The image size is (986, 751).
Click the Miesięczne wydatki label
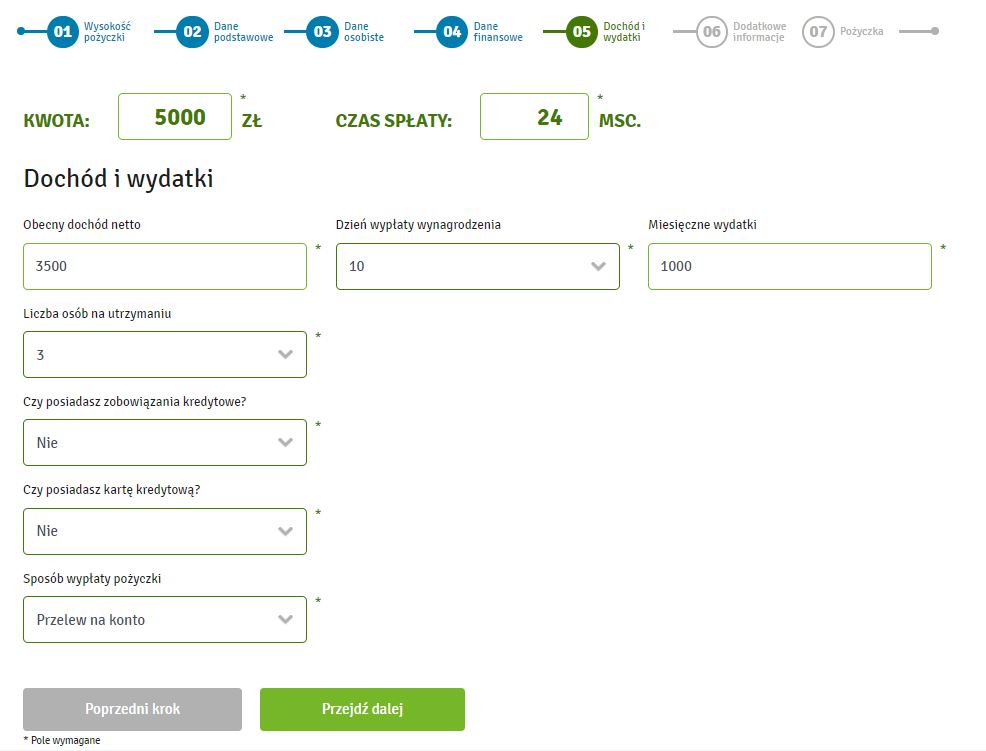tap(702, 225)
